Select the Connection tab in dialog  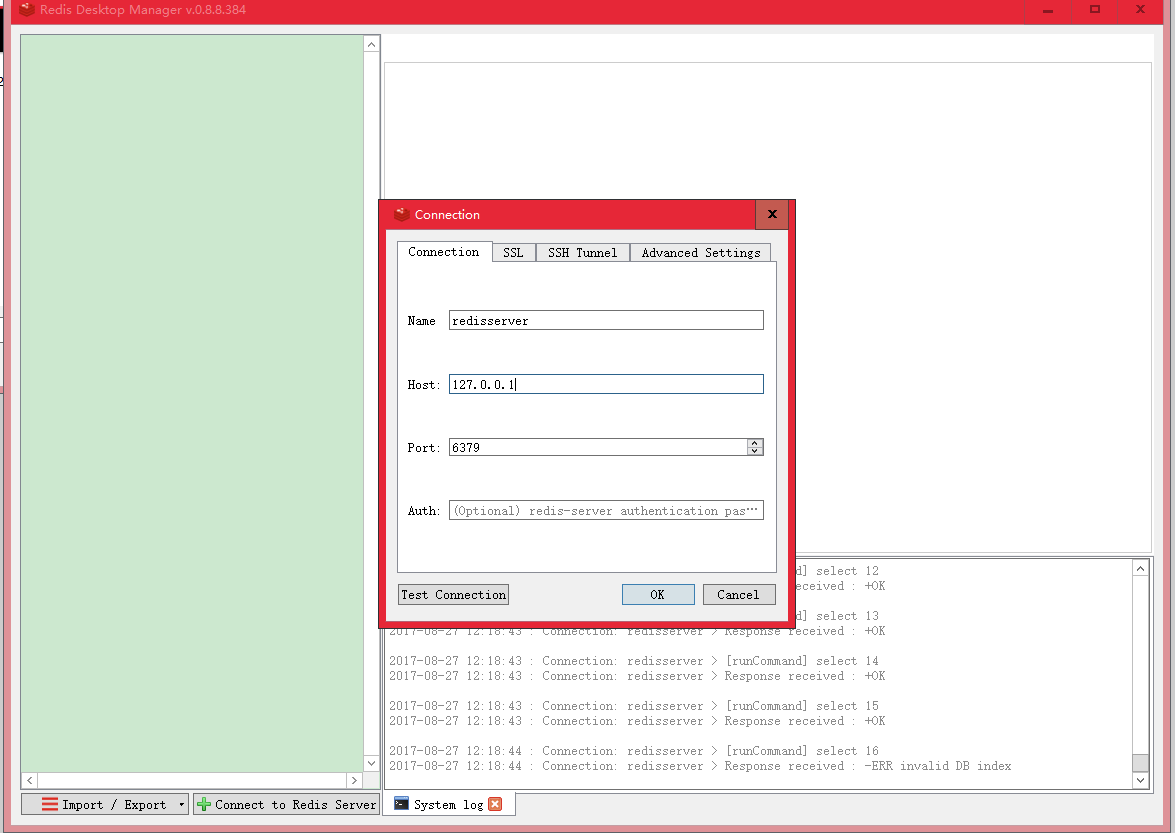click(x=444, y=252)
